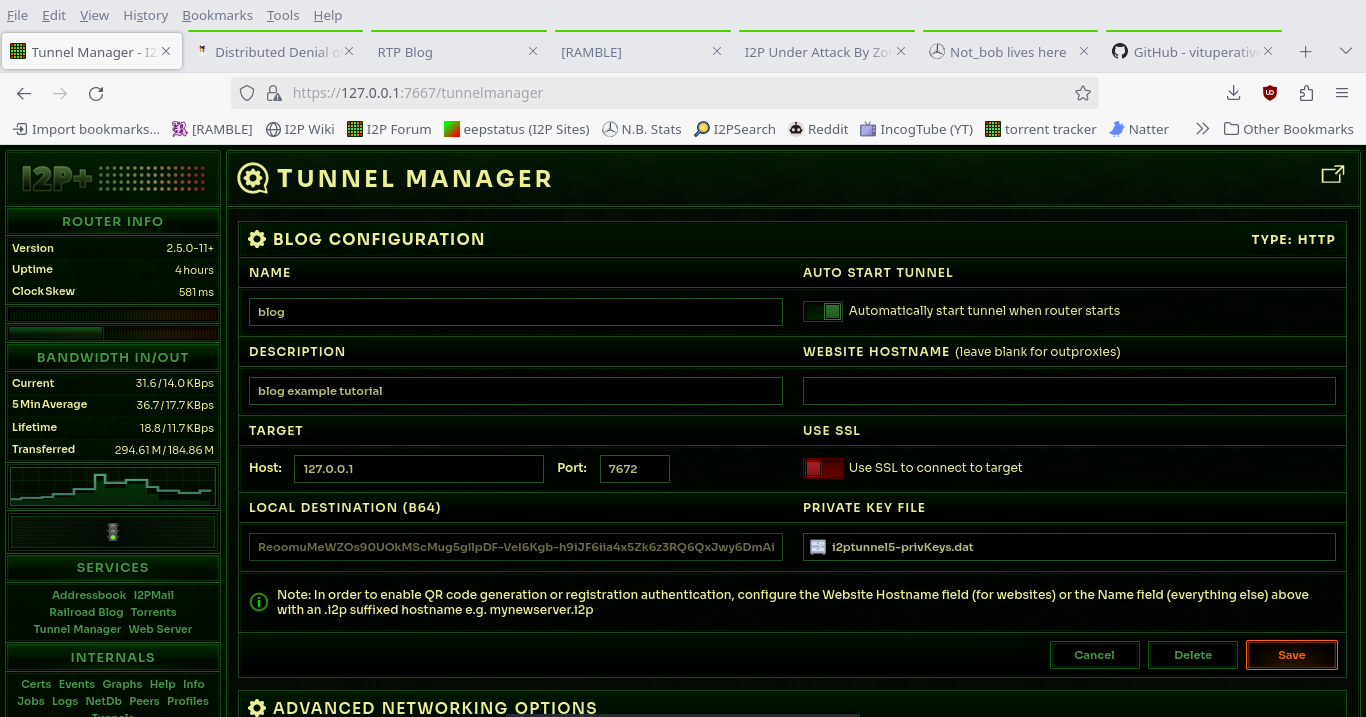Click the Description input field

tap(516, 391)
